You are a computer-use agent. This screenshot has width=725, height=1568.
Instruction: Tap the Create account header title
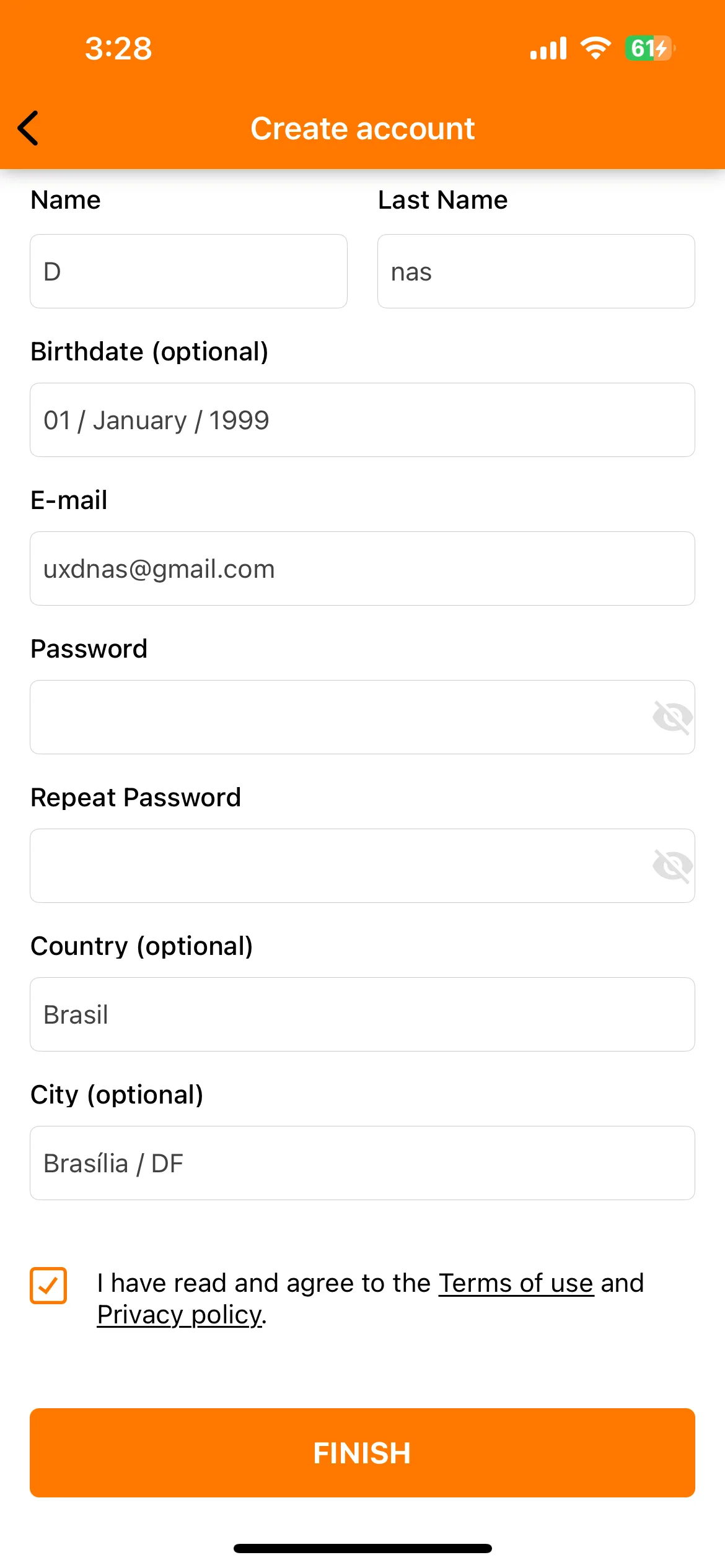[x=362, y=129]
